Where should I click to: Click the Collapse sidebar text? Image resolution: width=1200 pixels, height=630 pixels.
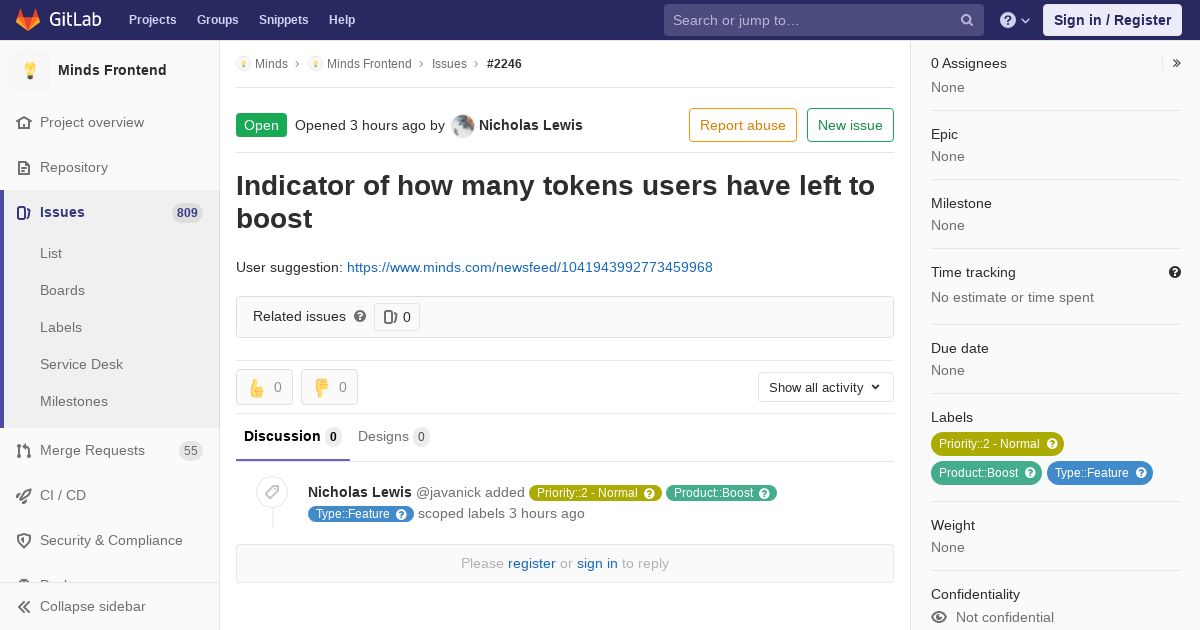(x=93, y=606)
